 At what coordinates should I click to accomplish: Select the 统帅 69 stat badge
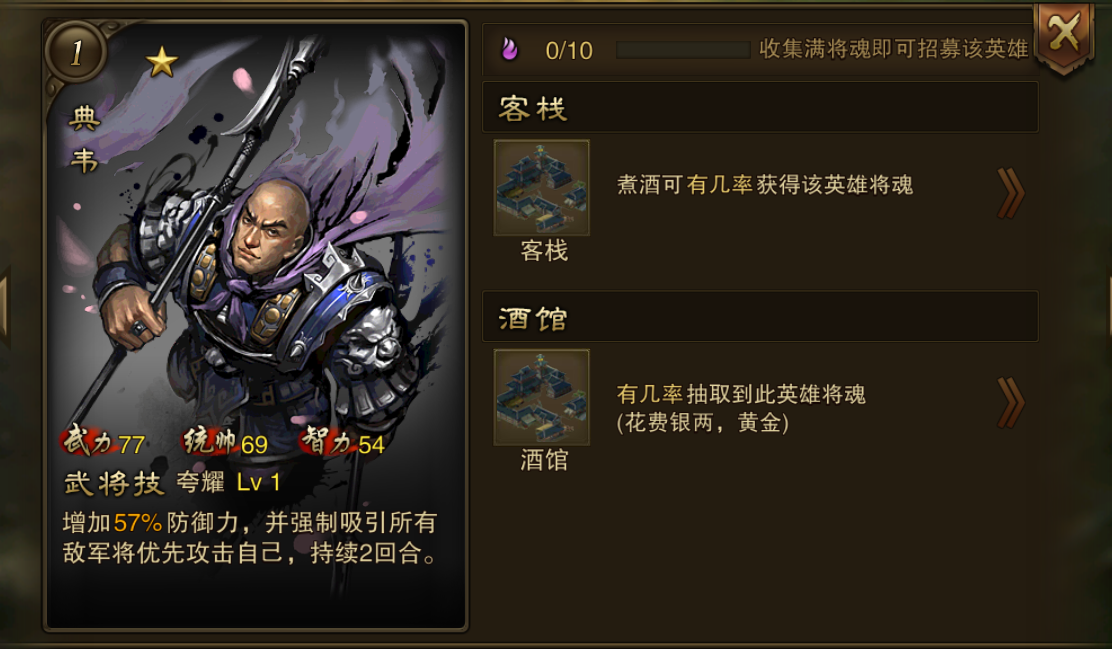(226, 443)
